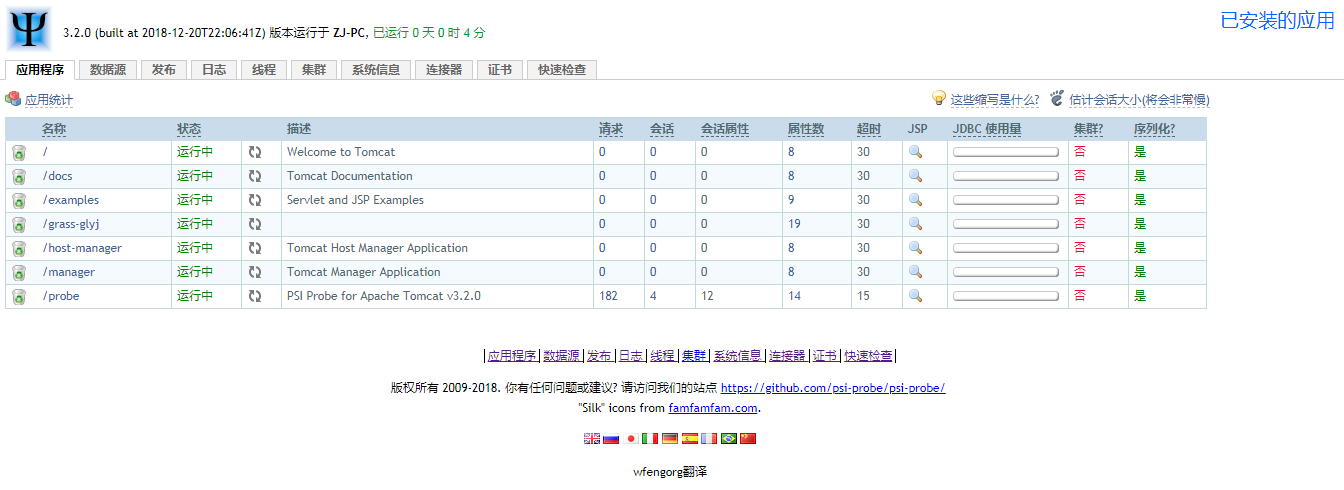Screen dimensions: 1344x490
Task: Undeploy /manager using its trash icon
Action: tap(19, 272)
